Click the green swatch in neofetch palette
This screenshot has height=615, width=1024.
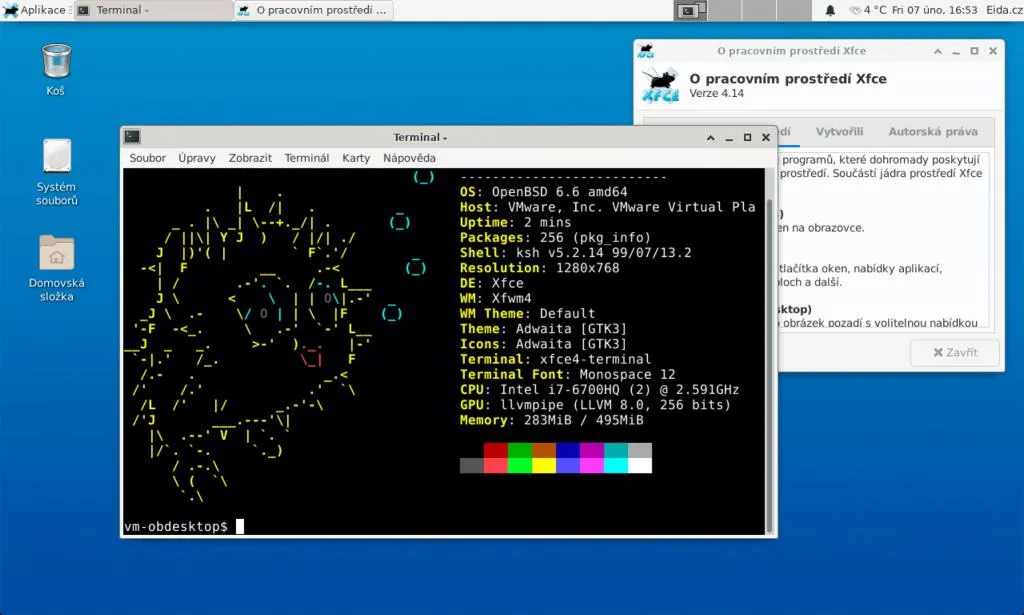(520, 450)
